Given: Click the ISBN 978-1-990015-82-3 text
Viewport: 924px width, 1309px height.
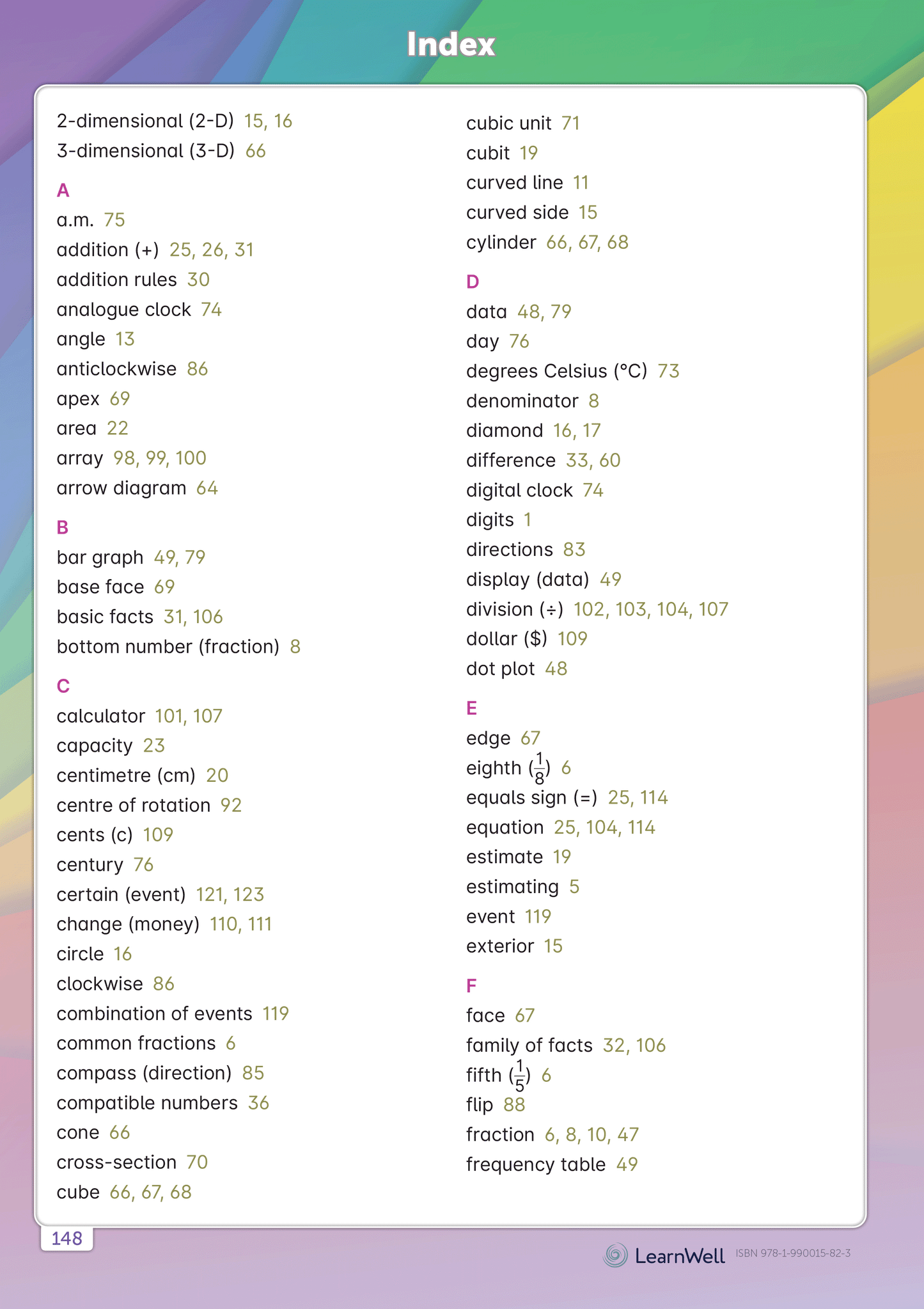Looking at the screenshot, I should point(793,1253).
